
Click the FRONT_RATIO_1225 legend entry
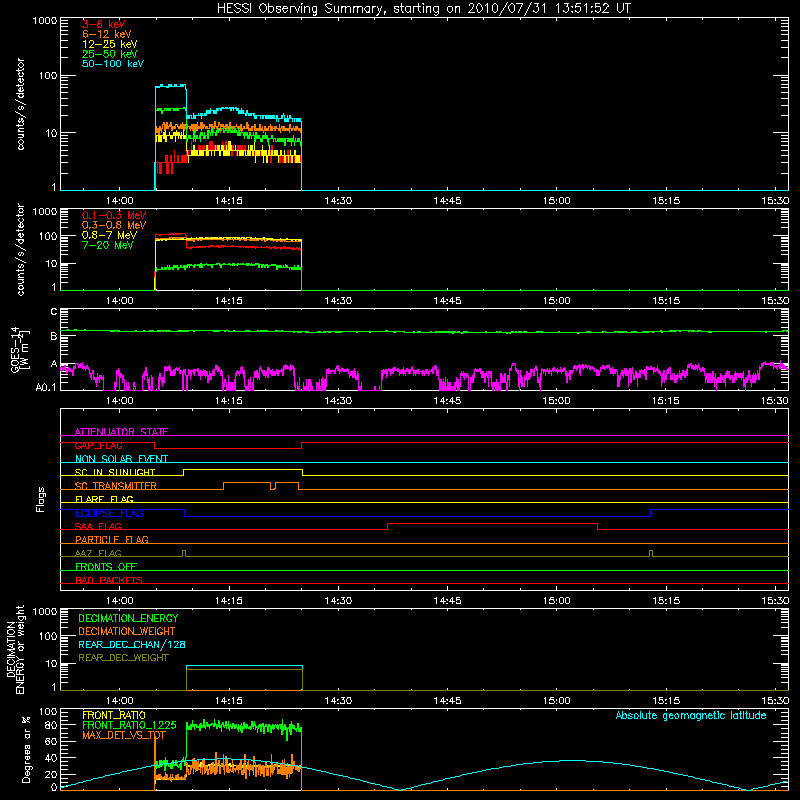[129, 725]
